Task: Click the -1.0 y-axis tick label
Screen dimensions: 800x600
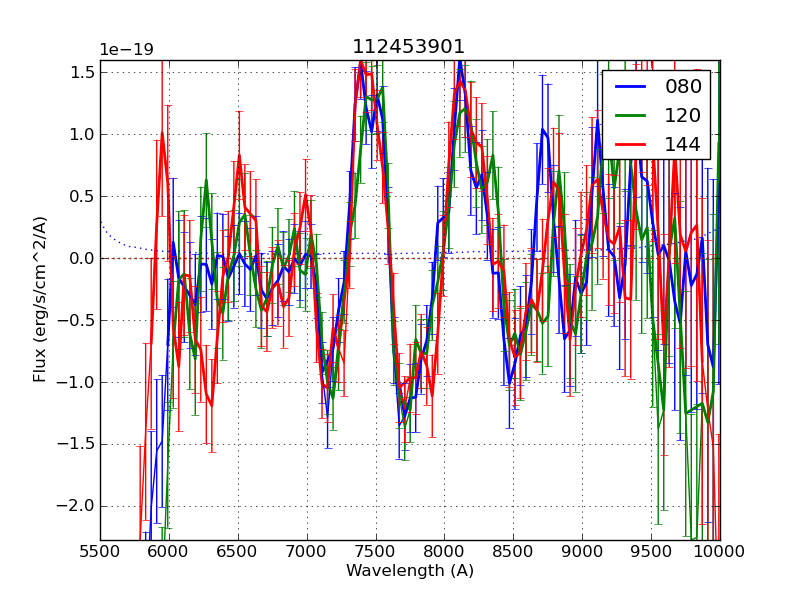Action: coord(76,382)
